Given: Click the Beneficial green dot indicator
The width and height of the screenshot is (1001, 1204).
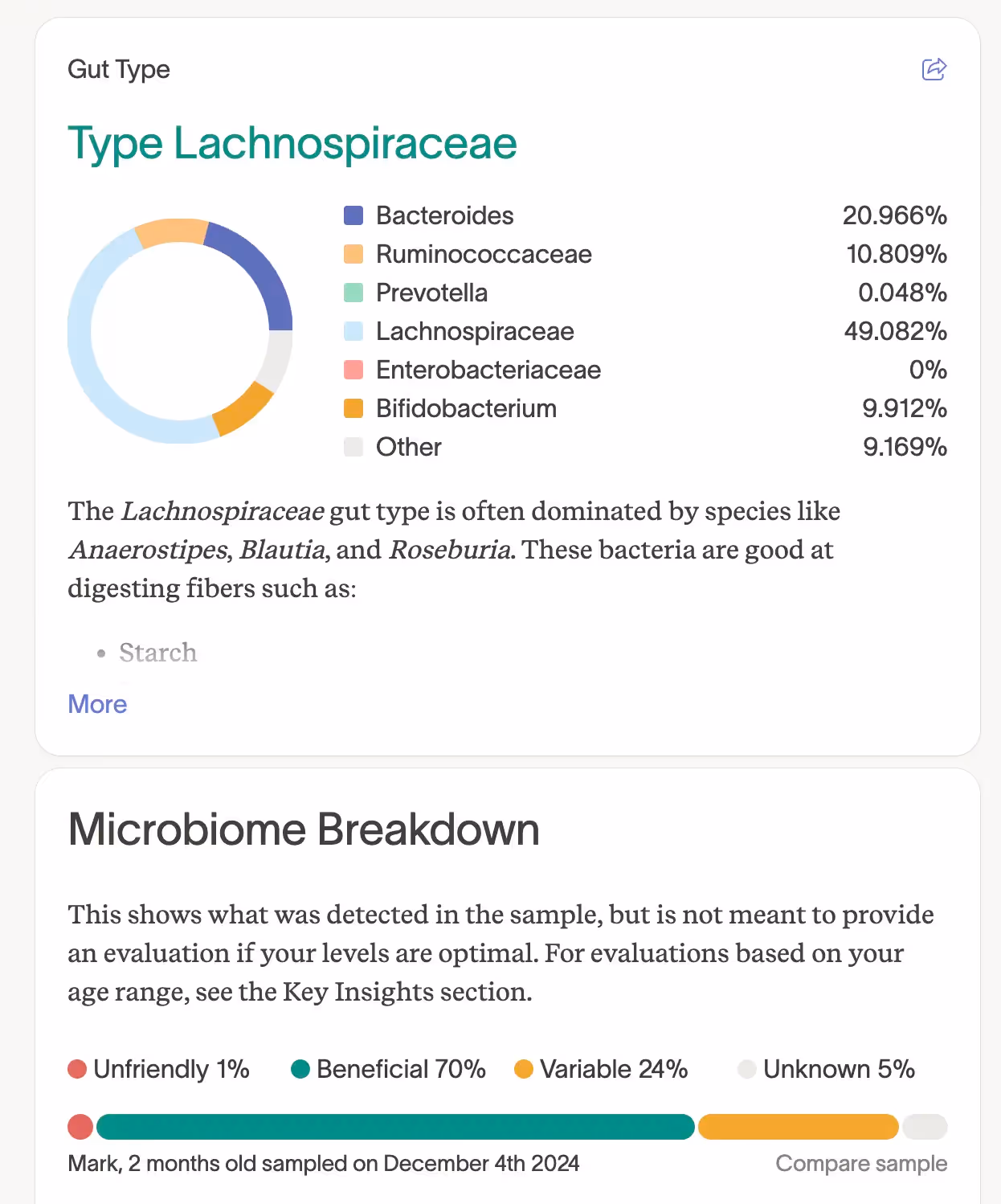Looking at the screenshot, I should pos(300,1069).
